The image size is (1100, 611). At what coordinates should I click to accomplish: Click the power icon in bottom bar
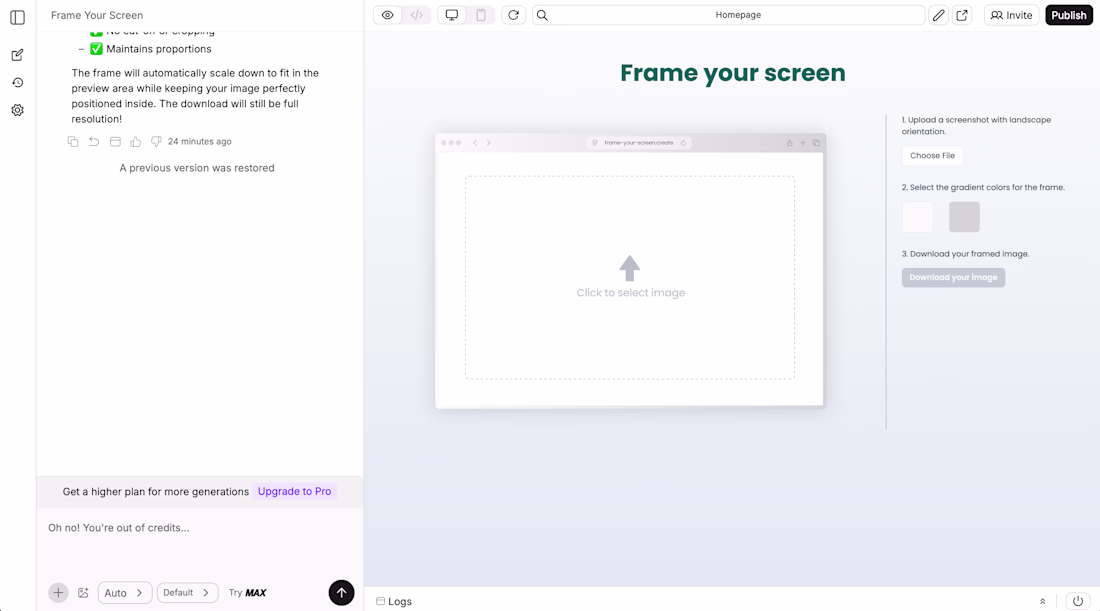[1078, 601]
